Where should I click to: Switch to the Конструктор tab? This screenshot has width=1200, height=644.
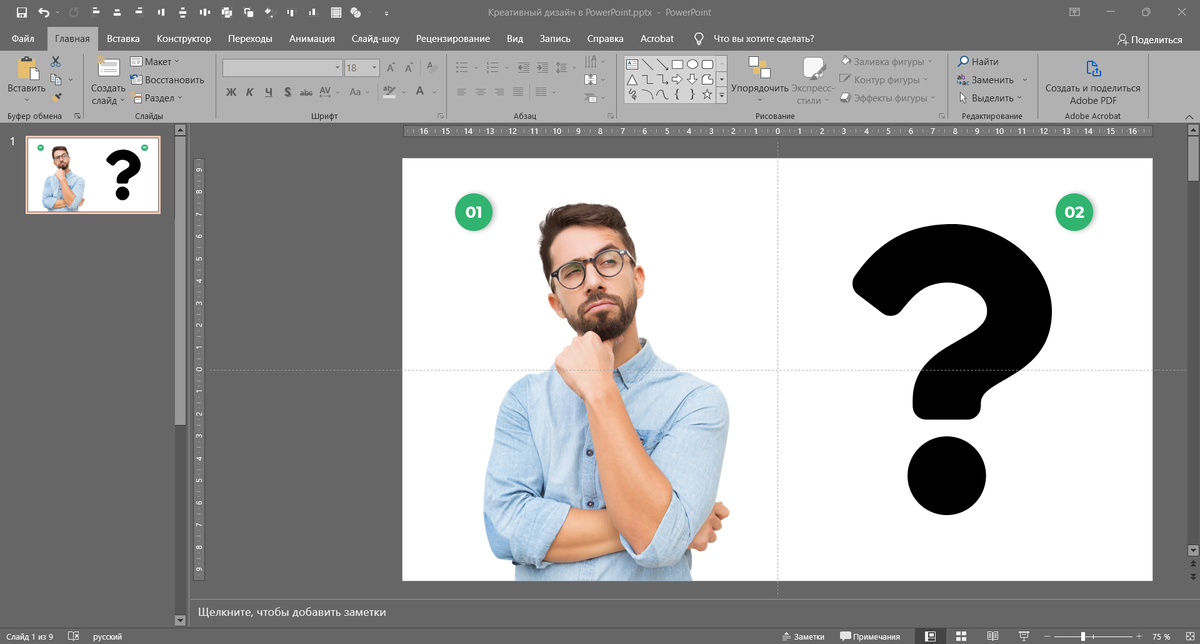(x=184, y=39)
